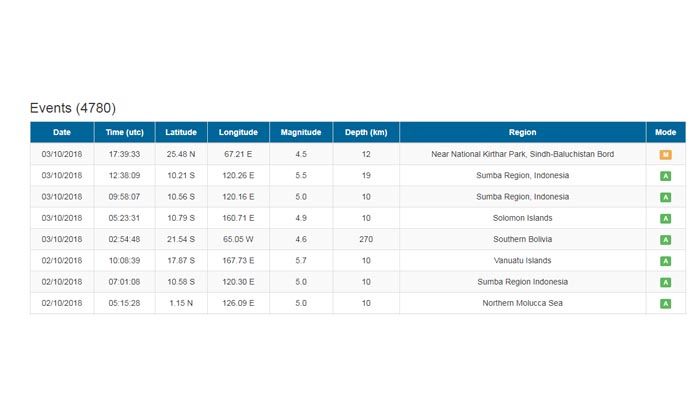Click the Depth (km) column header
The height and width of the screenshot is (400, 700).
366,132
